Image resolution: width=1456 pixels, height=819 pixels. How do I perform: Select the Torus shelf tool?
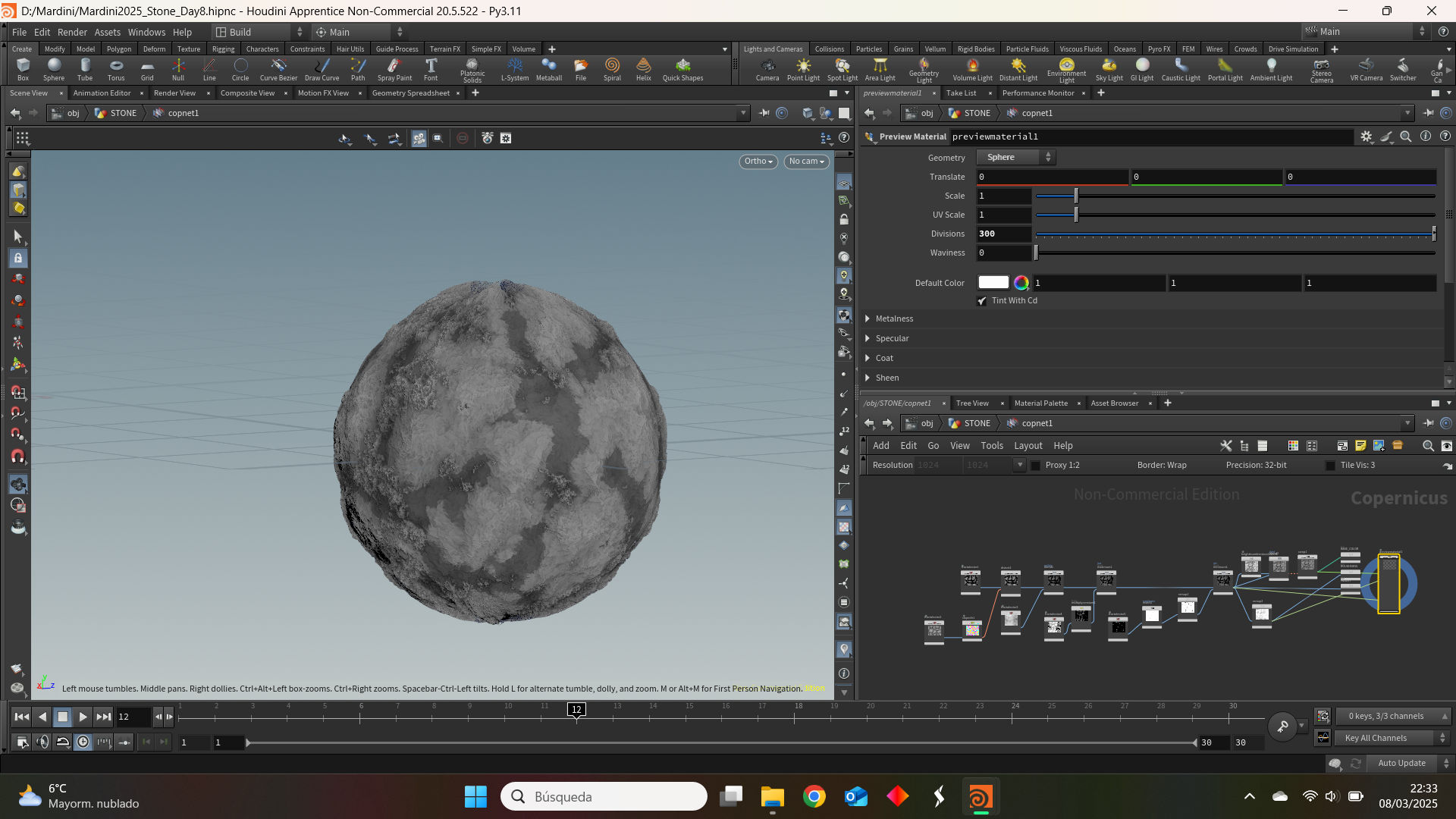[x=116, y=70]
